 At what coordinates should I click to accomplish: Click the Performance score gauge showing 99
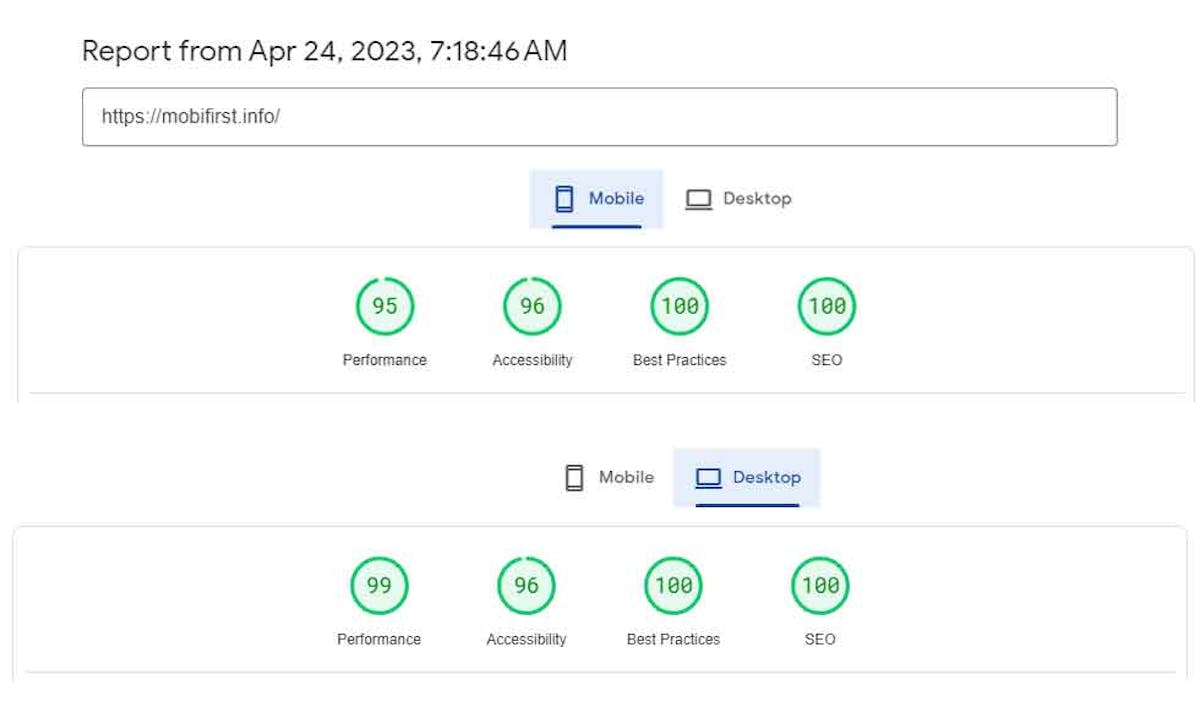(x=379, y=585)
